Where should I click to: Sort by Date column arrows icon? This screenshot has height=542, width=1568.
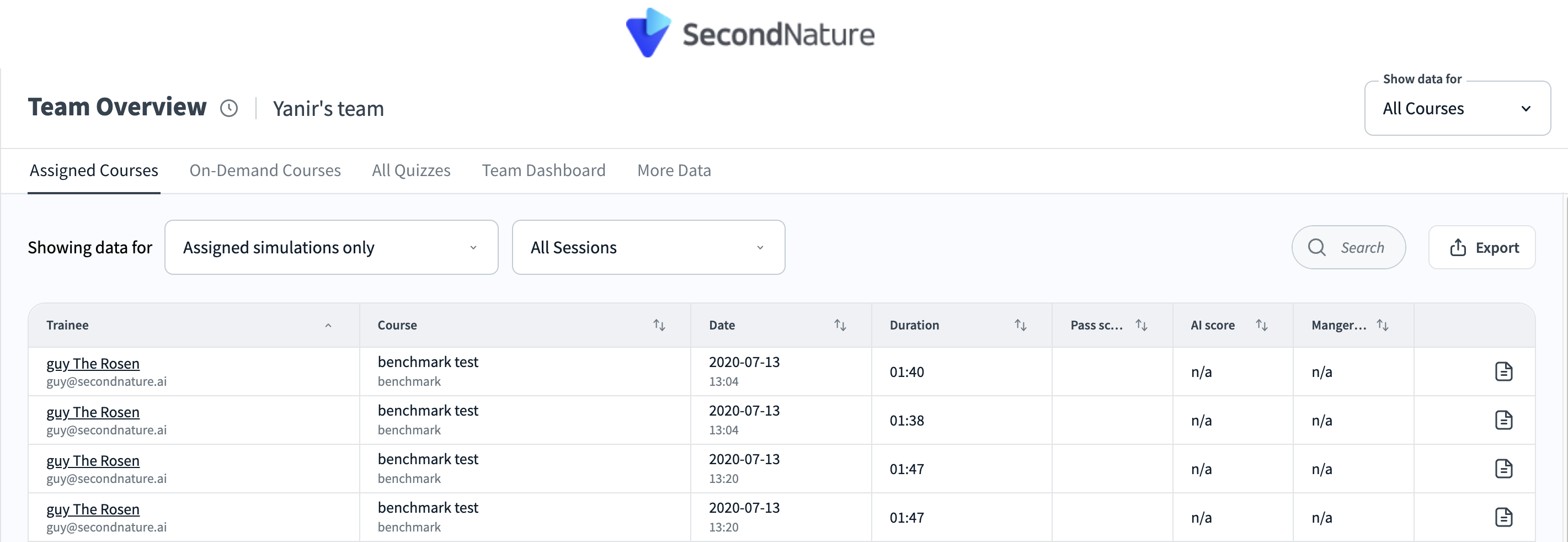(840, 325)
